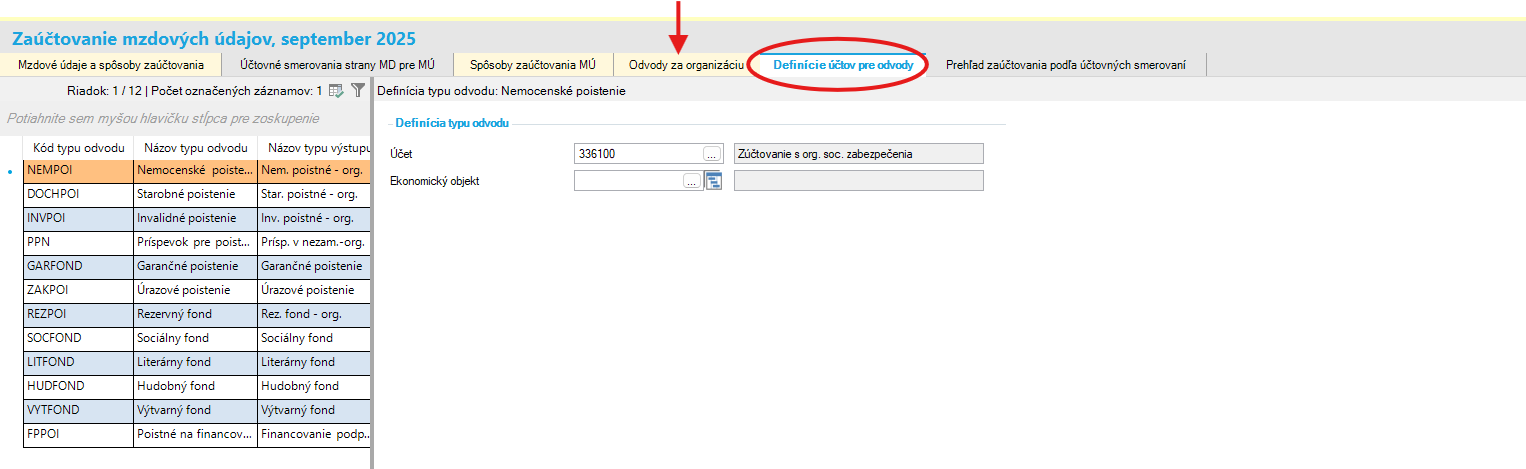
Task: Open the Ekonomický objekt tree structure icon
Action: [713, 181]
